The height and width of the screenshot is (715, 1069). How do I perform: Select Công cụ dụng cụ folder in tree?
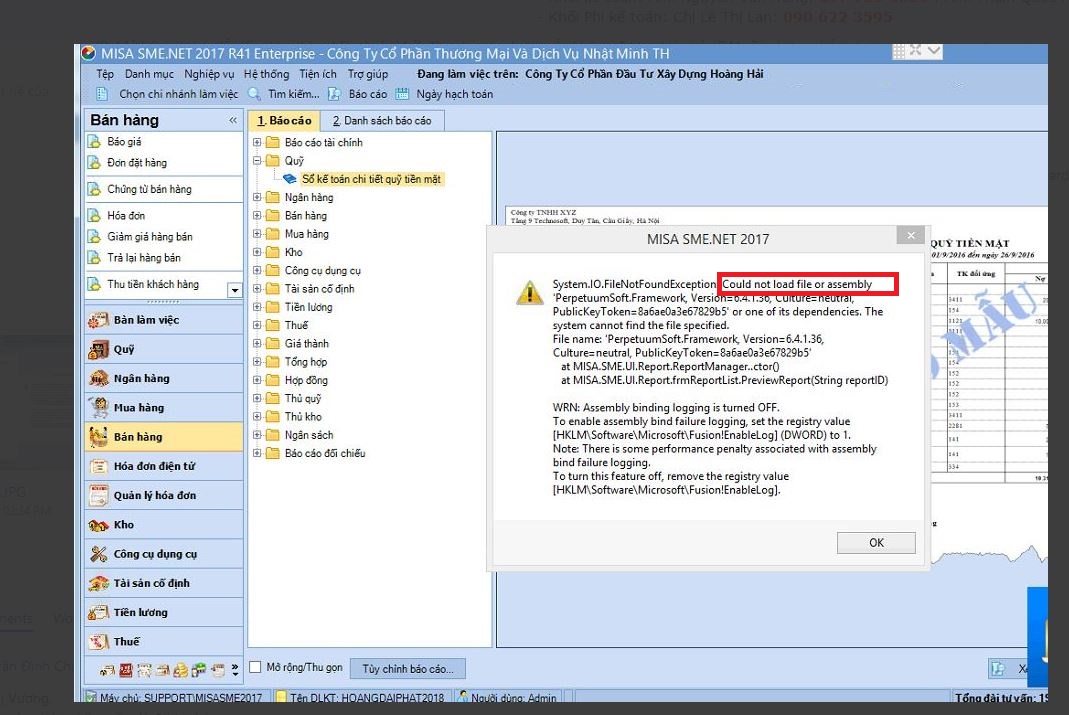click(x=322, y=271)
